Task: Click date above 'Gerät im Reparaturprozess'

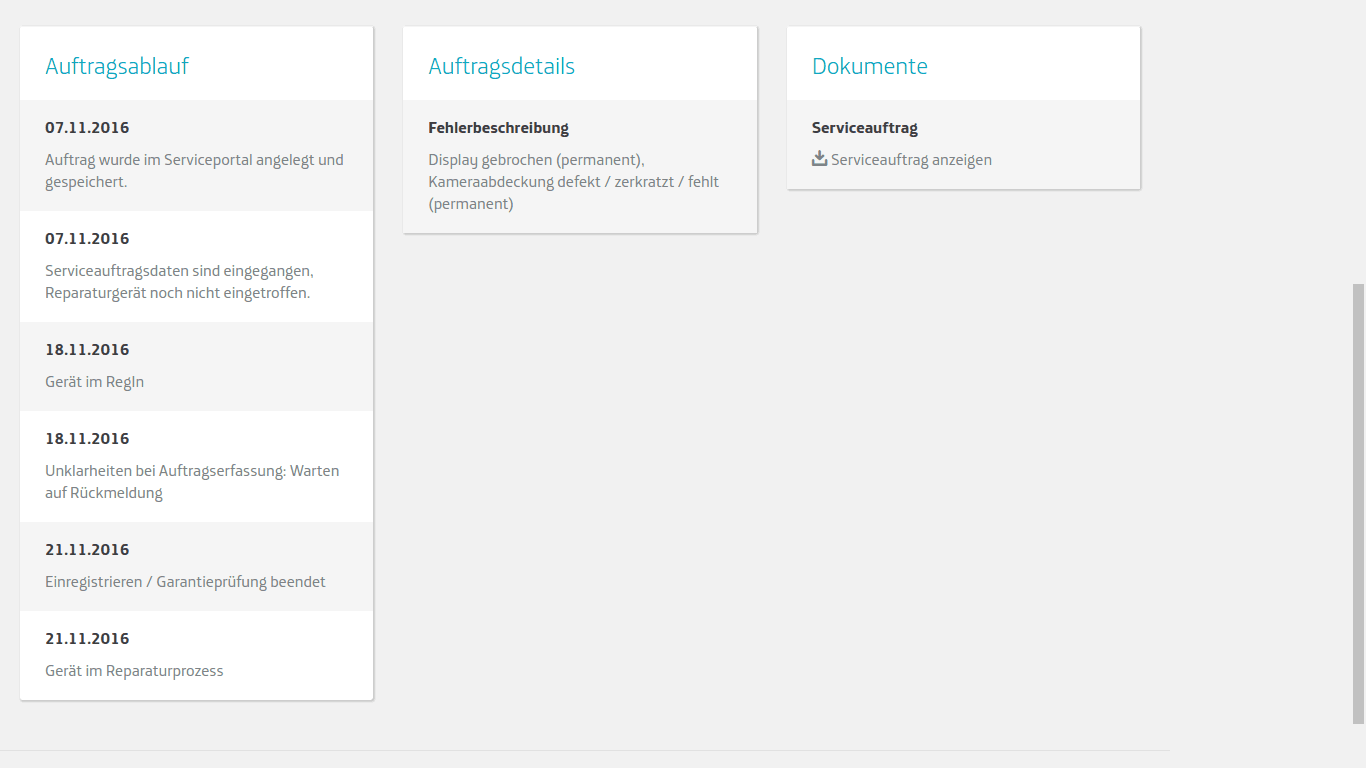Action: click(x=87, y=639)
